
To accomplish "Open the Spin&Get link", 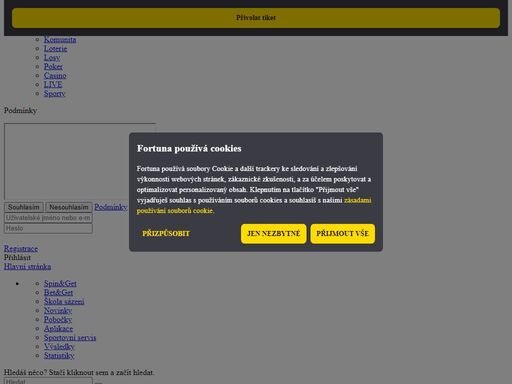I will [x=60, y=284].
